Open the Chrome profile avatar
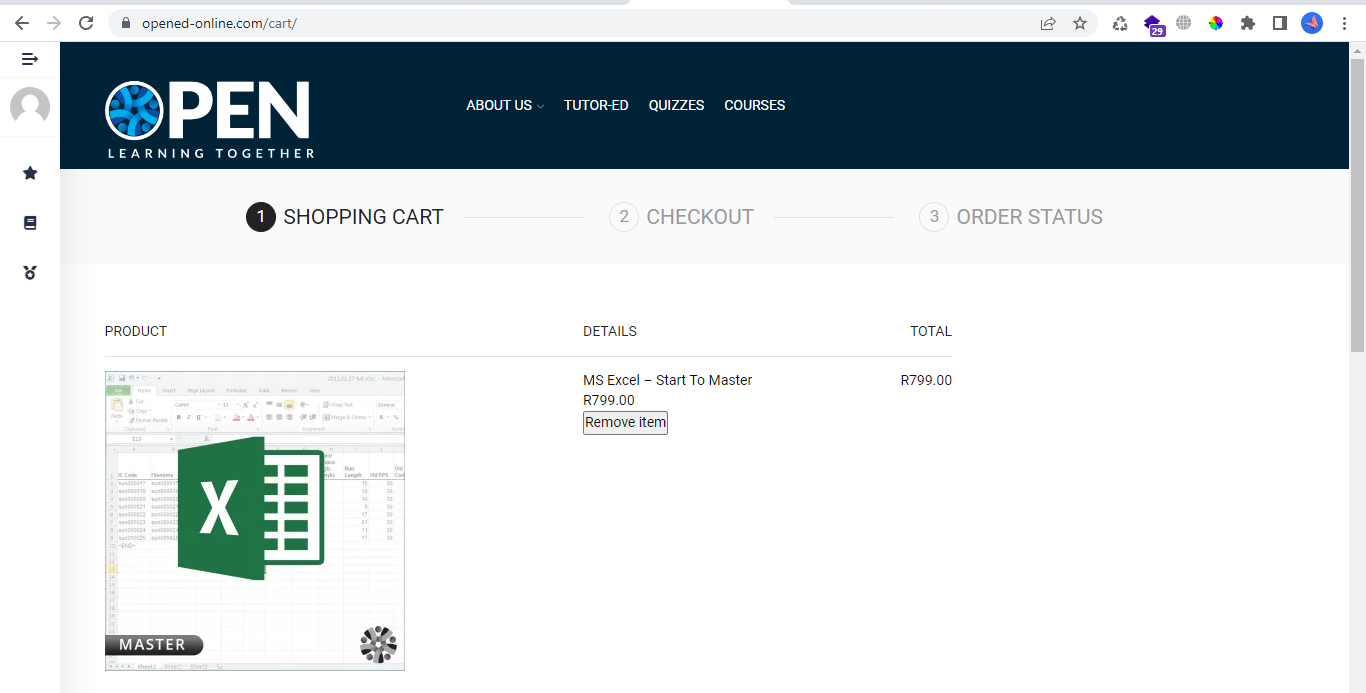 point(1312,23)
